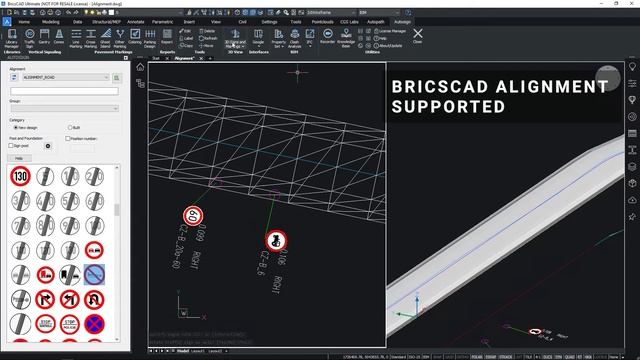Select the New design radio button

[16, 128]
